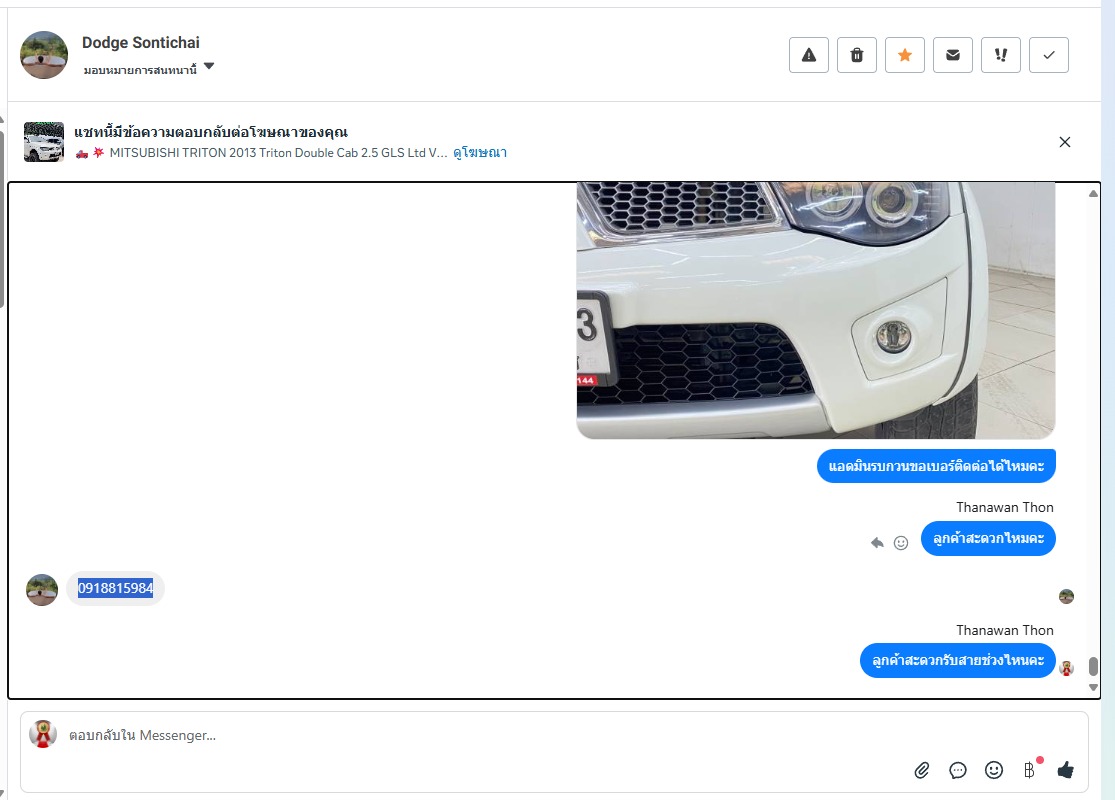Delete conversation using the trash icon
The width and height of the screenshot is (1115, 800).
(x=857, y=55)
